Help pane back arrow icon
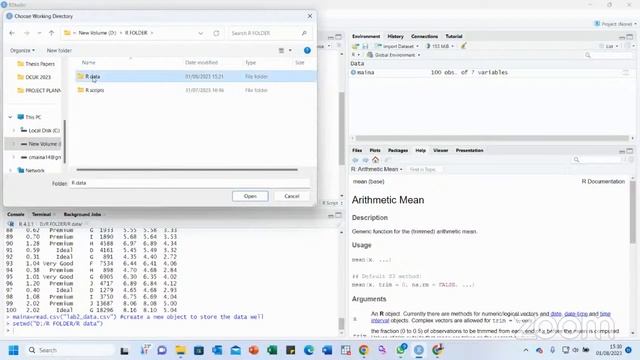 pos(355,160)
